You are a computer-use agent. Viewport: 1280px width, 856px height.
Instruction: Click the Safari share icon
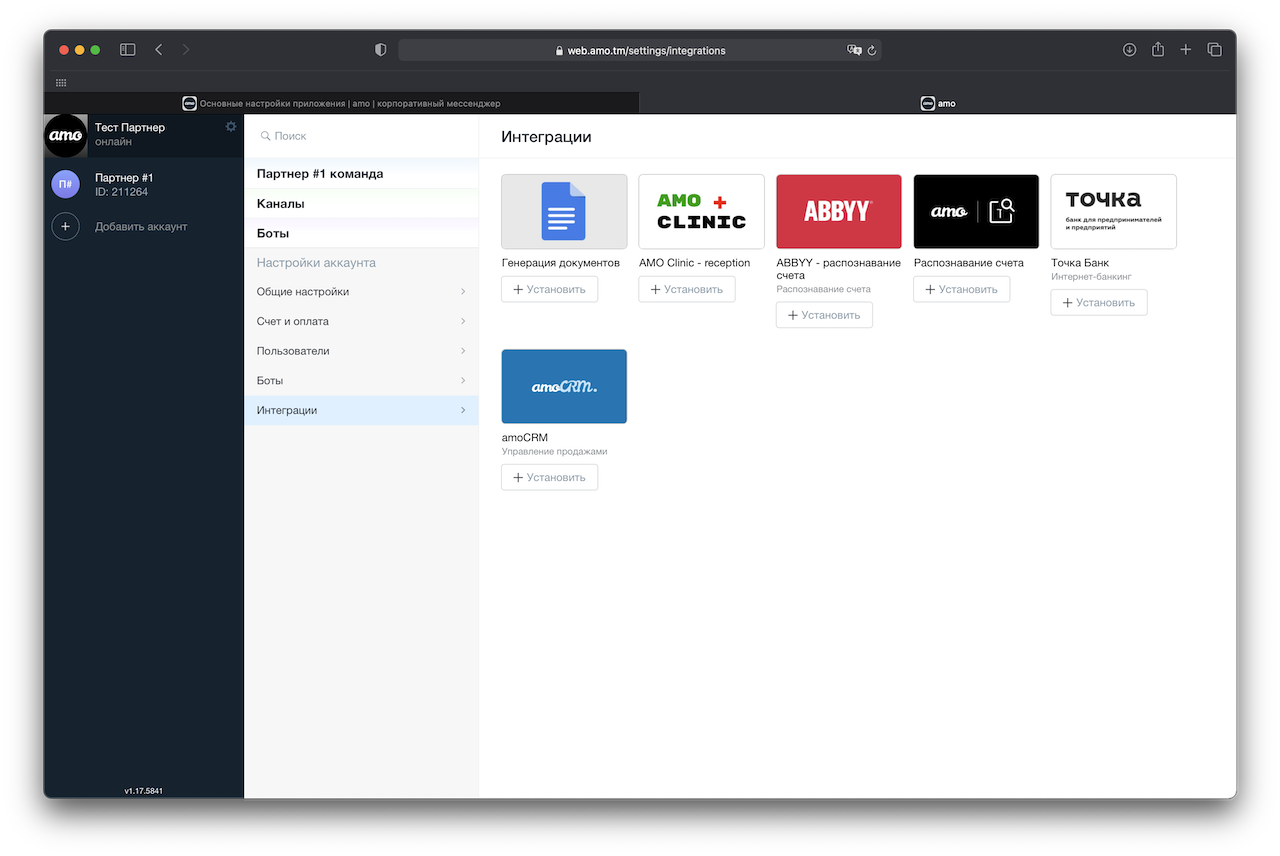coord(1157,50)
